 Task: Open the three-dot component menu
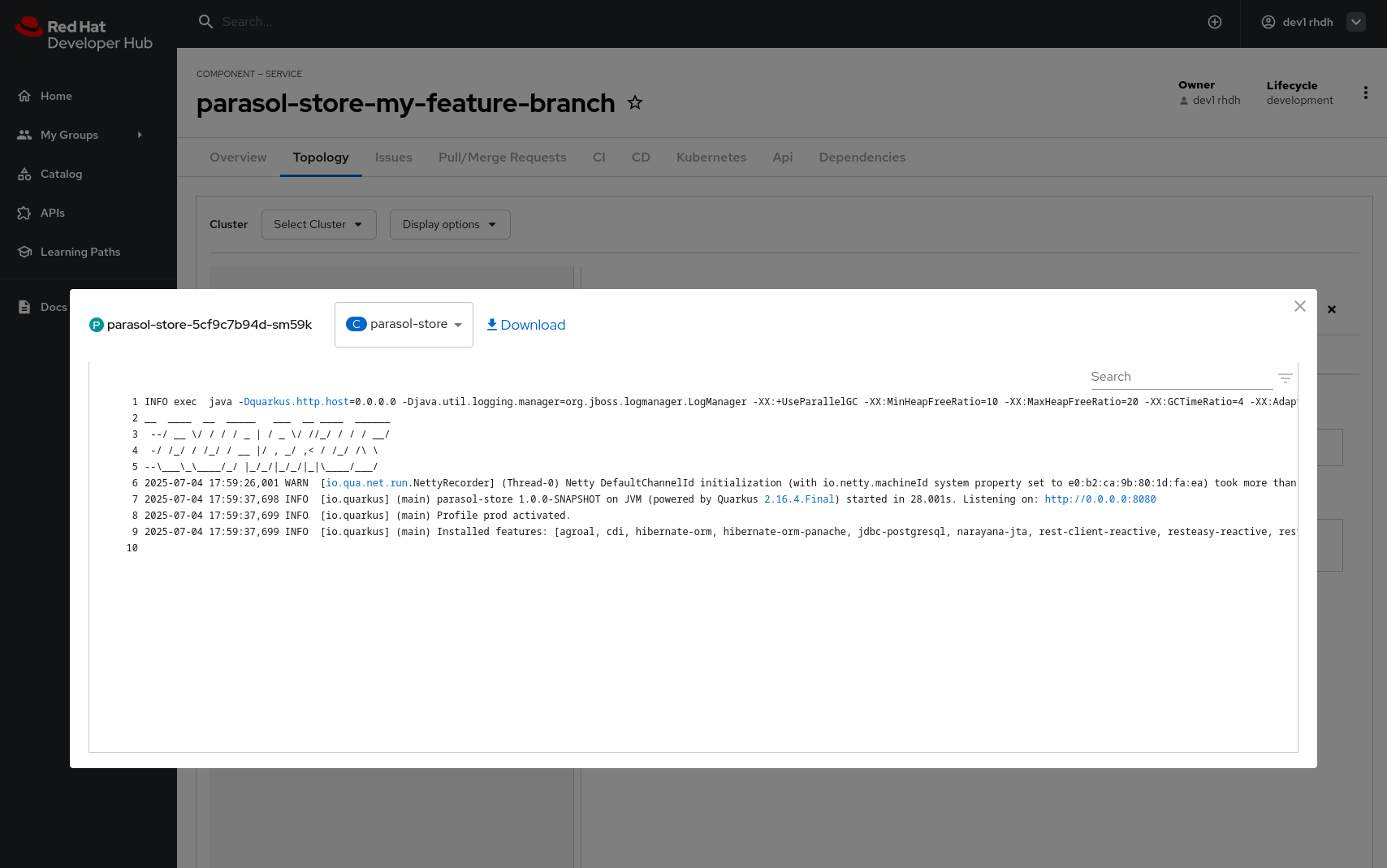(x=1366, y=93)
